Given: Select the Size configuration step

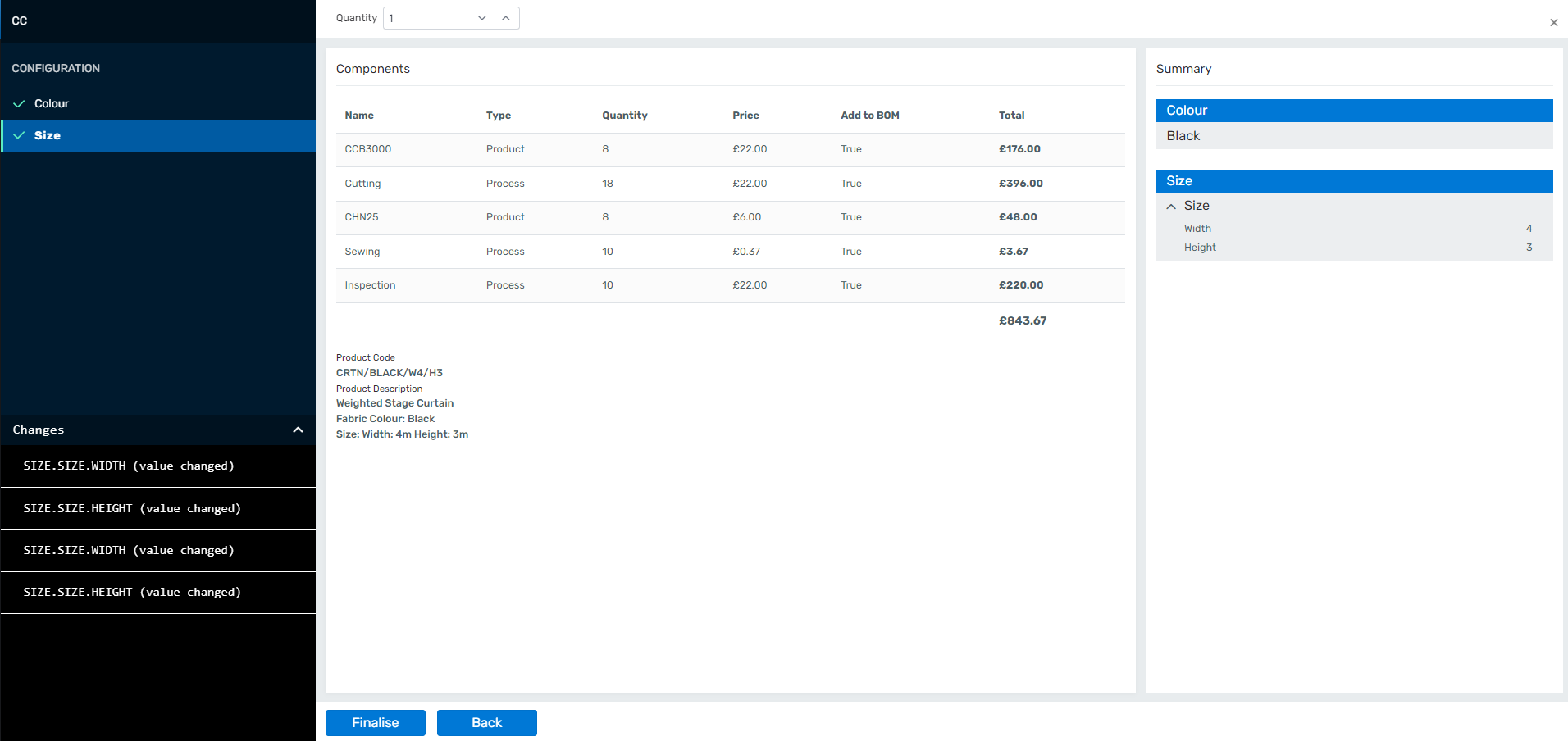Looking at the screenshot, I should [48, 135].
